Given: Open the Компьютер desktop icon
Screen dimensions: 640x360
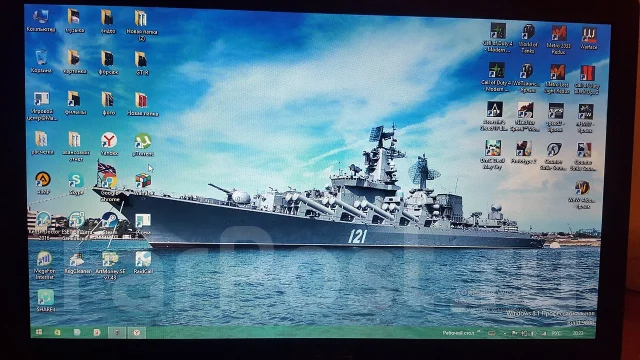Looking at the screenshot, I should point(41,21).
